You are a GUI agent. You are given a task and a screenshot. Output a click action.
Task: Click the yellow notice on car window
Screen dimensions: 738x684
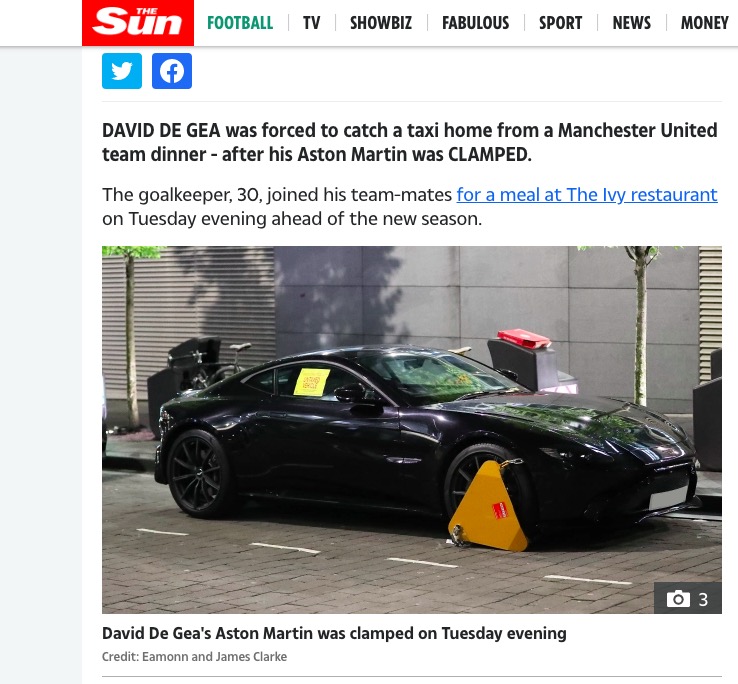click(x=312, y=382)
